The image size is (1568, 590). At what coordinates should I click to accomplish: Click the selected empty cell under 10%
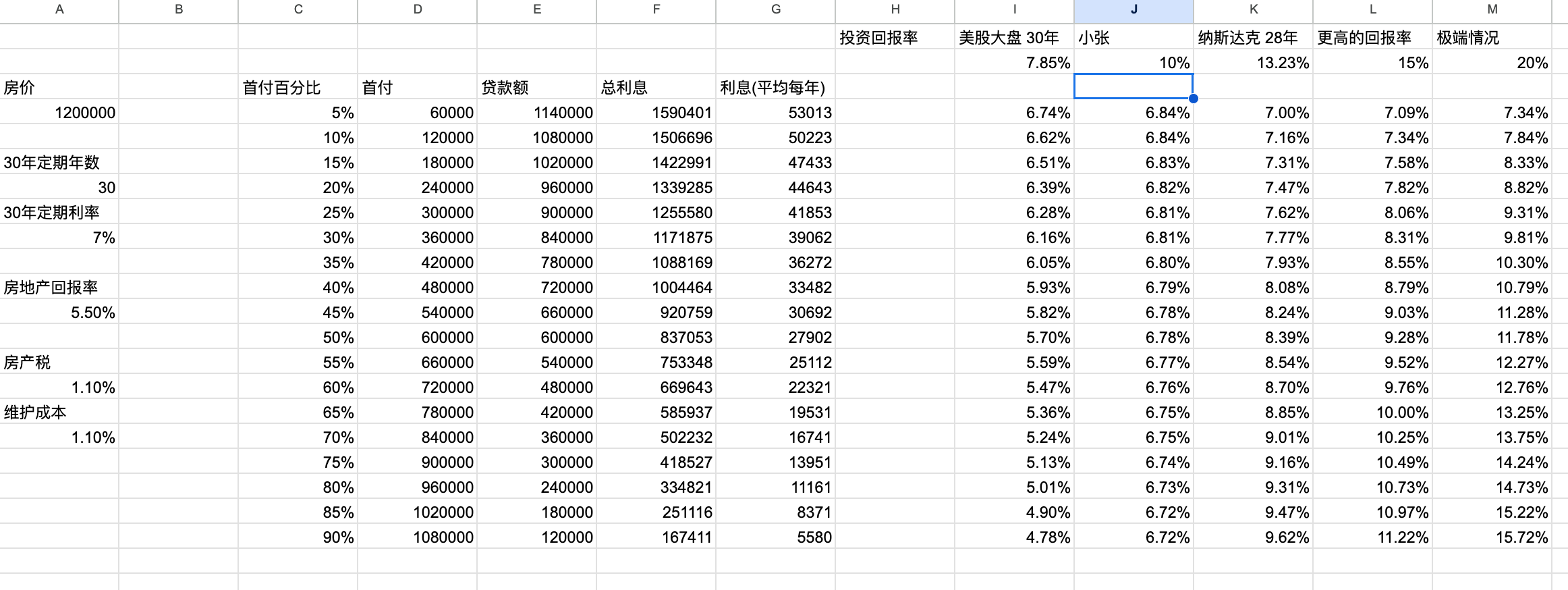[x=1133, y=86]
